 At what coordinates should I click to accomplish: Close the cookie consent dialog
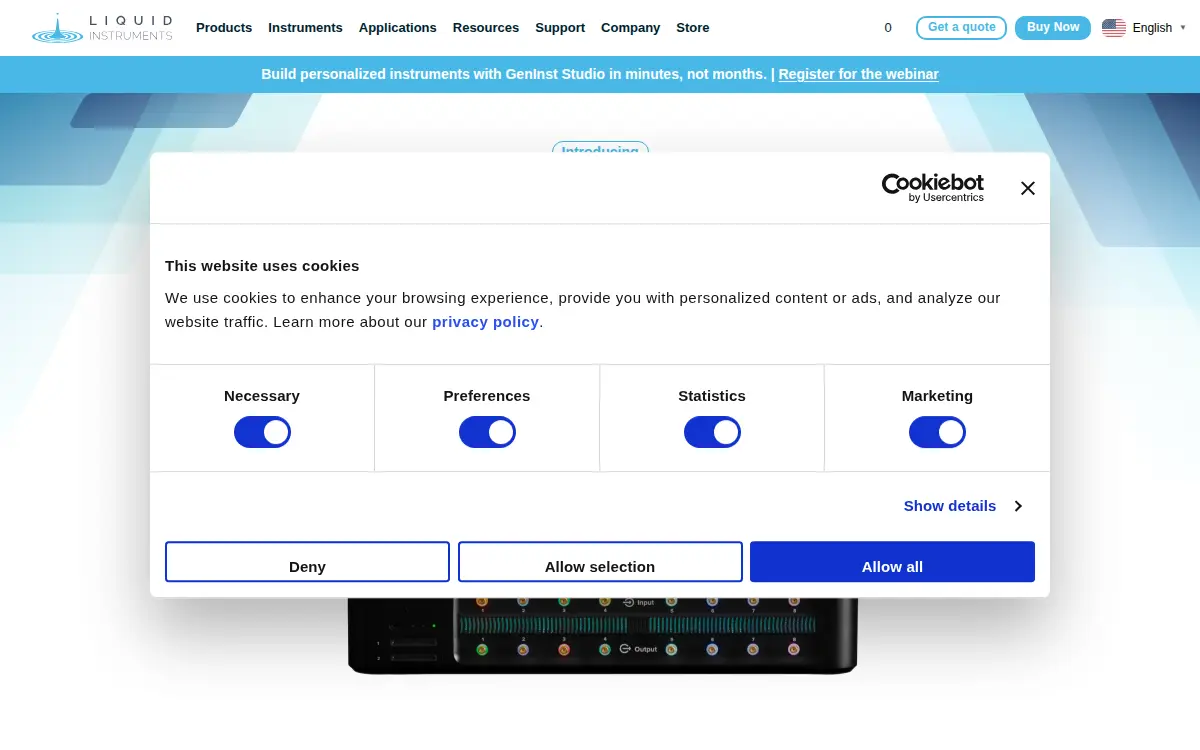pyautogui.click(x=1028, y=188)
